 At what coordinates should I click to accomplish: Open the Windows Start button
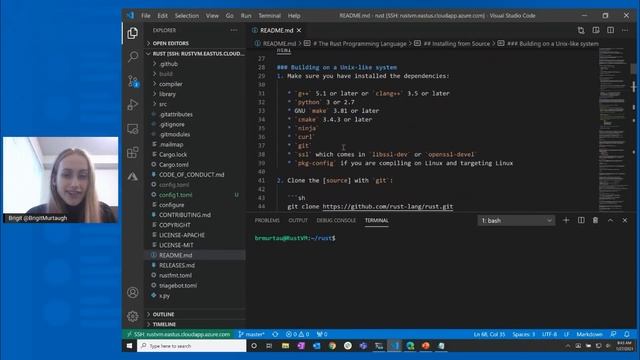tap(129, 346)
